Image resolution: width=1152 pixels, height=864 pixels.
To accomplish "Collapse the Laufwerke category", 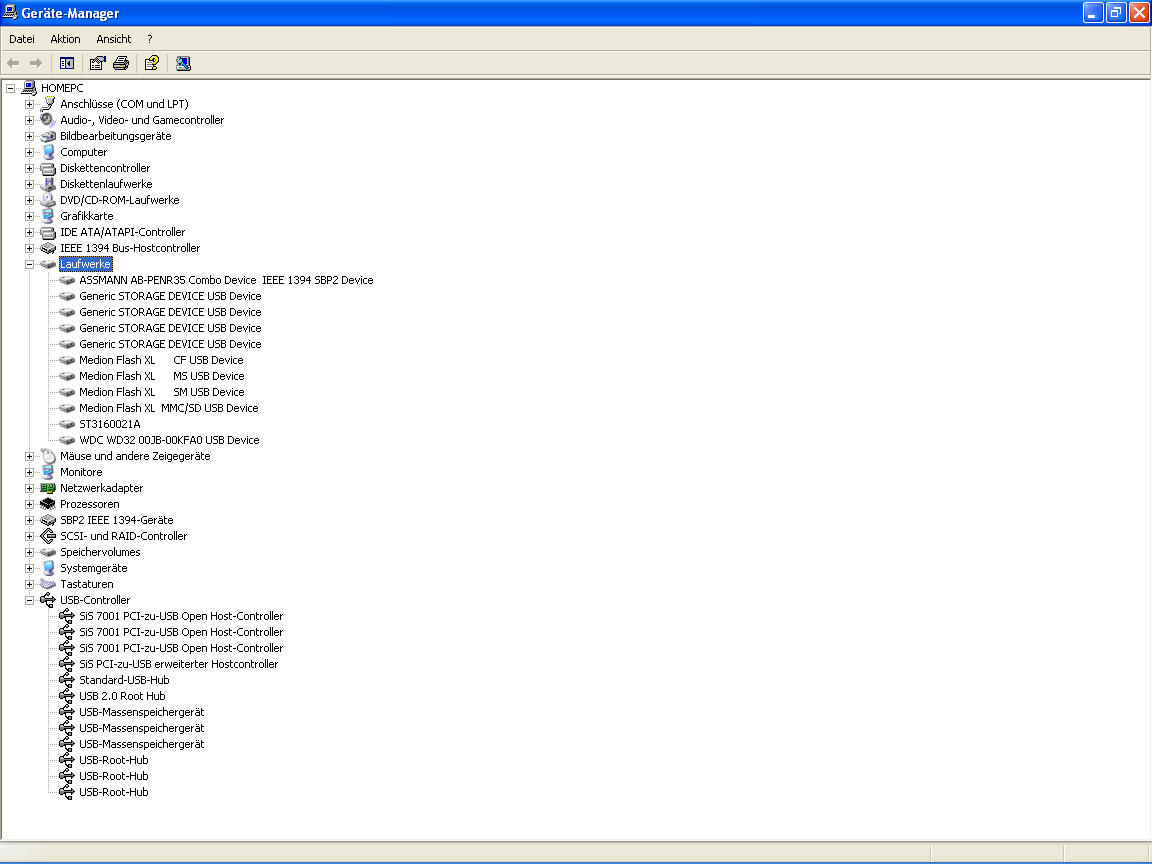I will click(x=29, y=264).
